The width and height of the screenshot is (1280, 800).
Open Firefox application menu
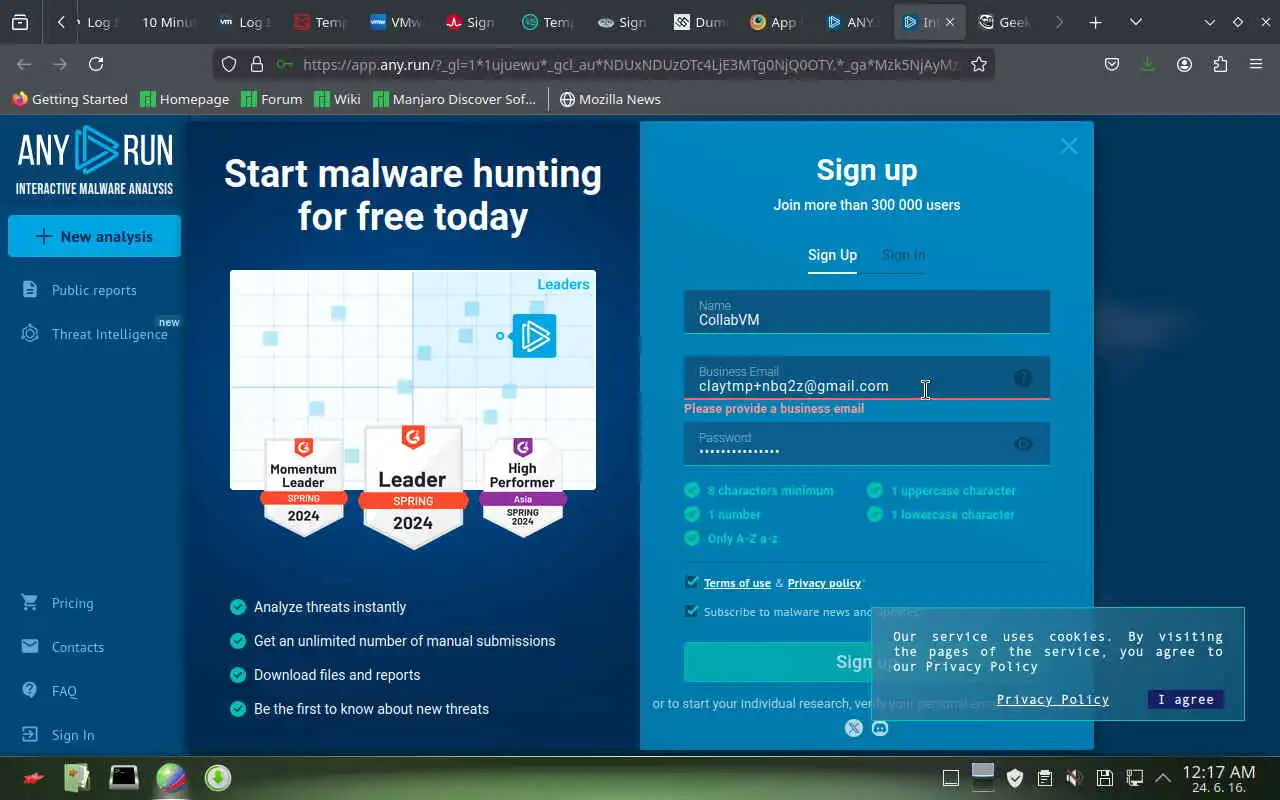(x=1256, y=64)
